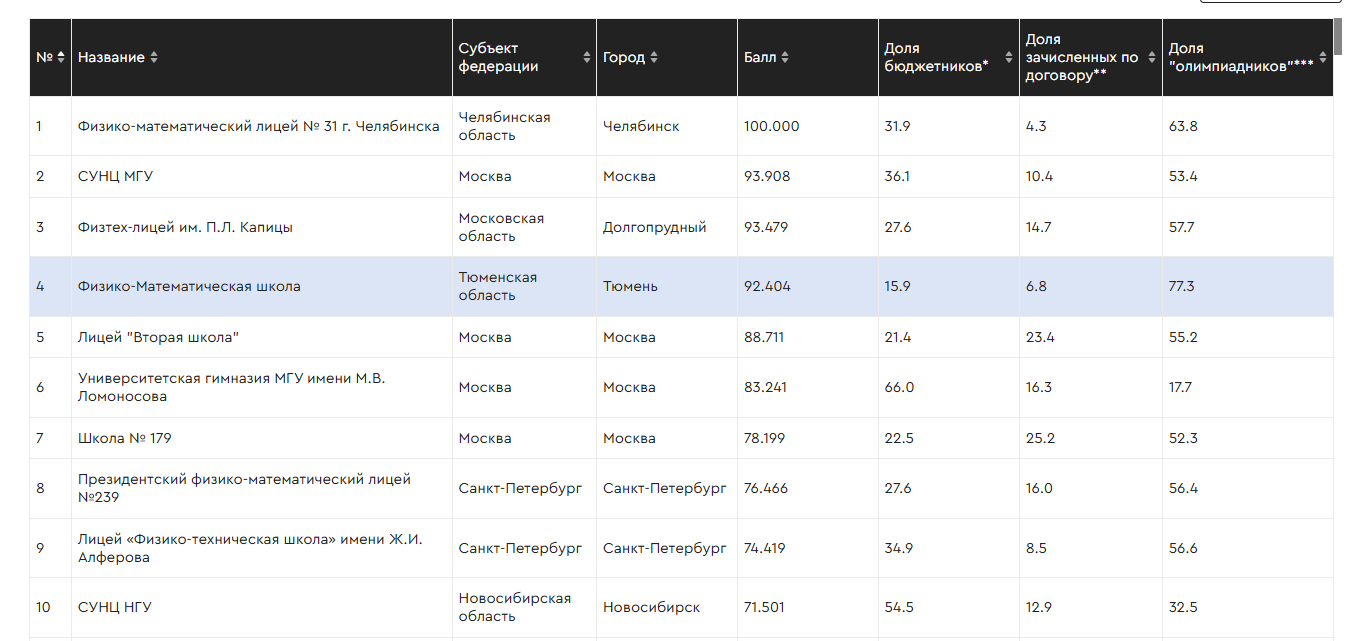Screen dimensions: 1348x641
Task: Click score value 83.241
Action: [765, 387]
